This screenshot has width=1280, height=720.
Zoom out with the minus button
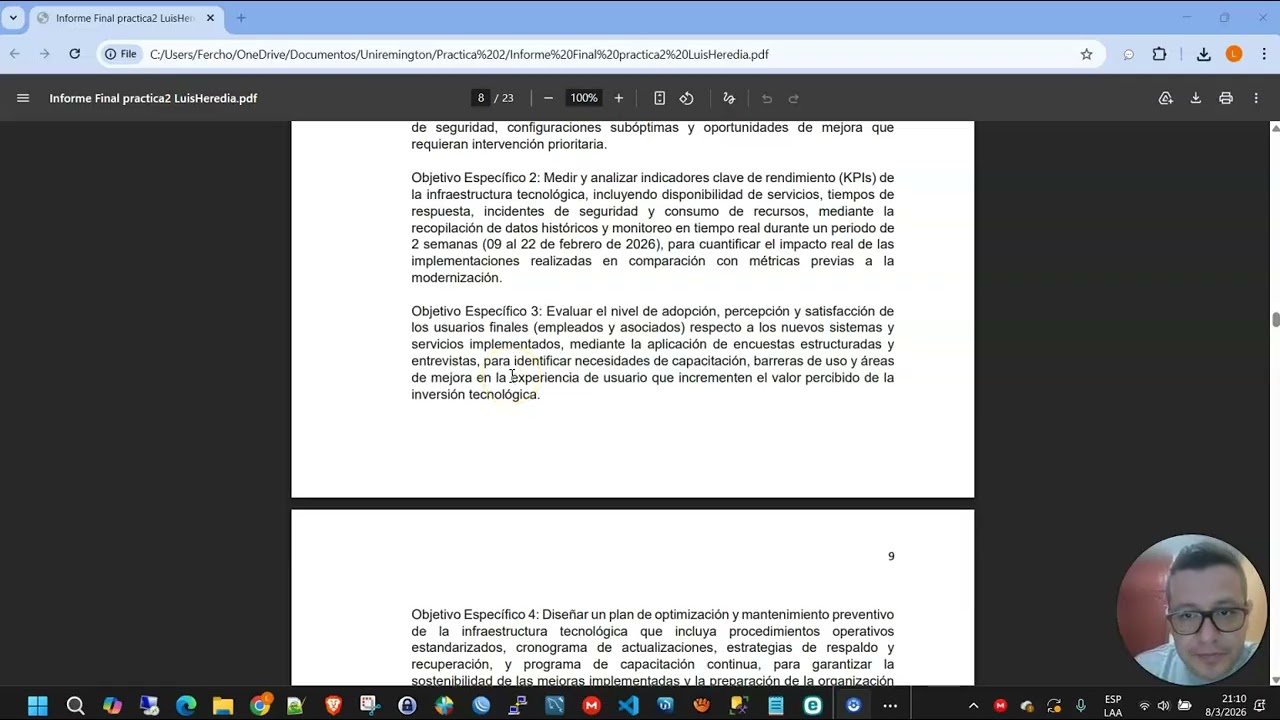(548, 98)
